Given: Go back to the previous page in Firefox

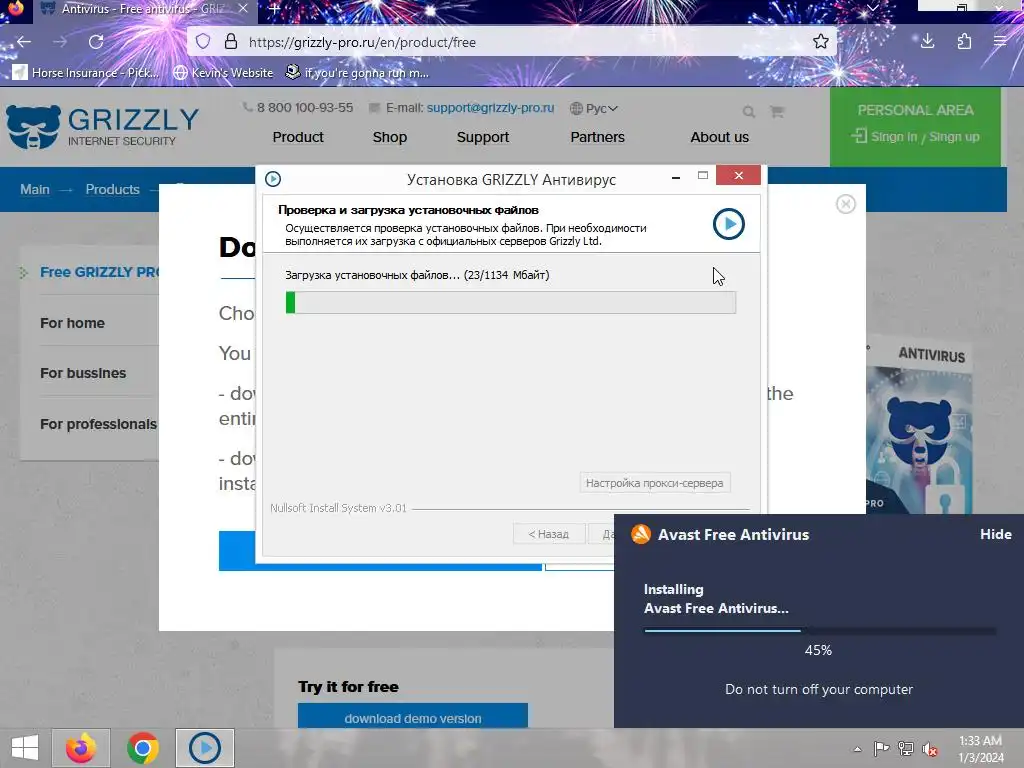Looking at the screenshot, I should point(24,42).
